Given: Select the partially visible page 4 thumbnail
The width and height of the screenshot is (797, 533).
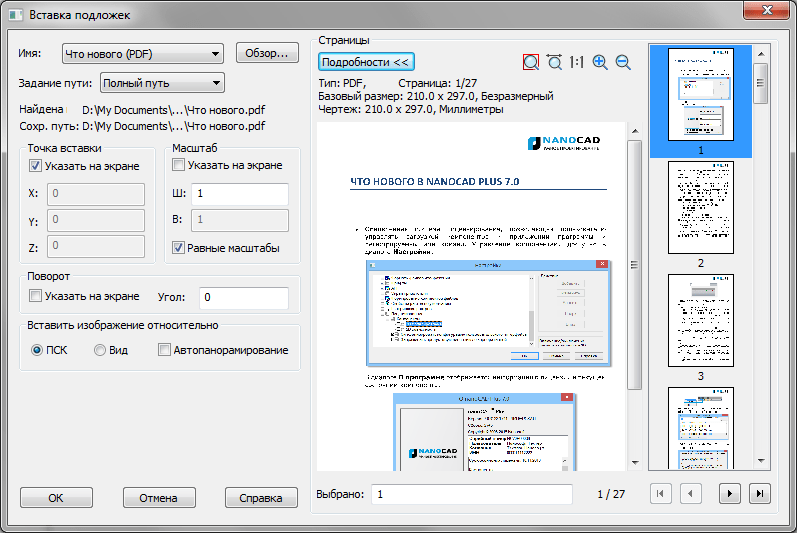Looking at the screenshot, I should coord(700,428).
